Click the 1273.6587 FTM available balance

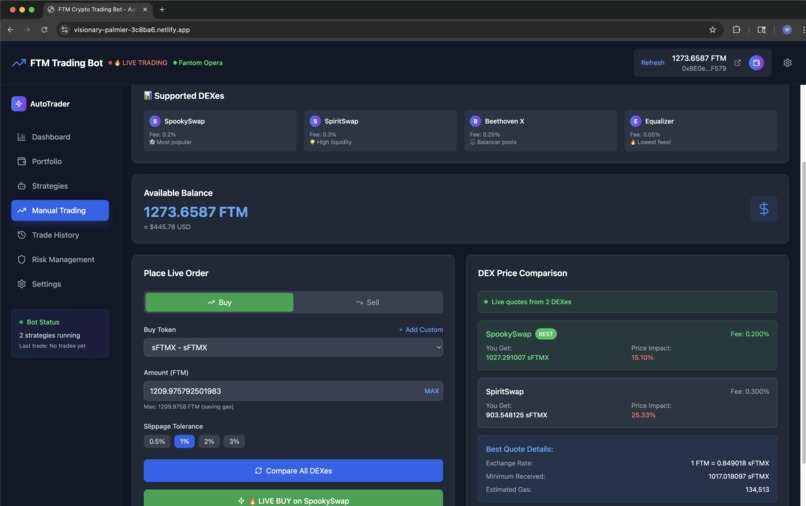coord(196,212)
